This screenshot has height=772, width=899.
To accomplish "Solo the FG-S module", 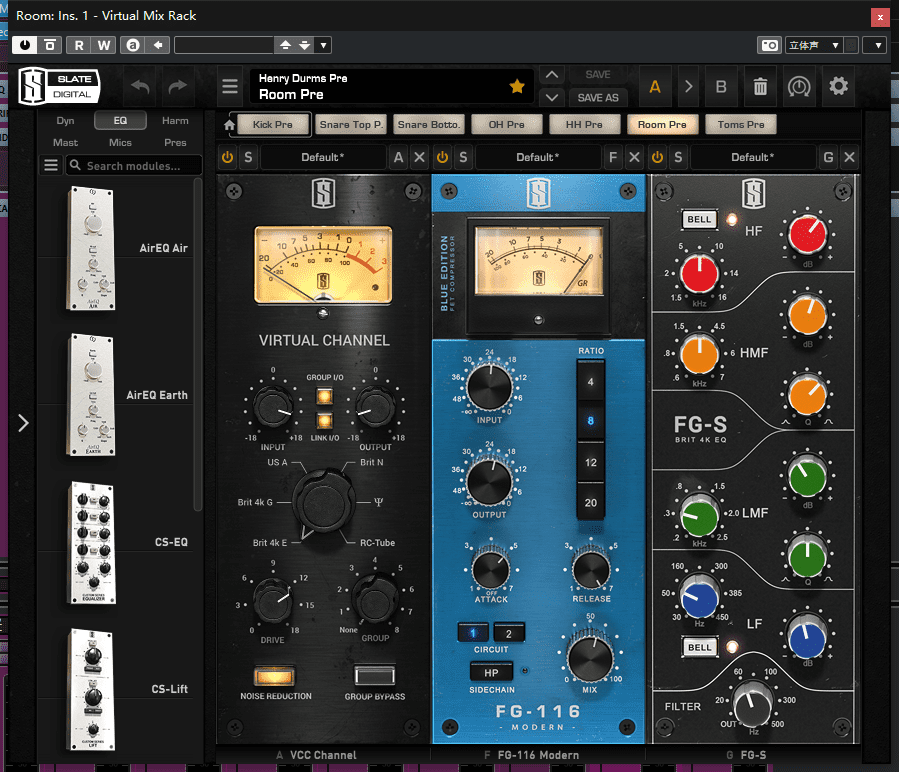I will (x=678, y=157).
